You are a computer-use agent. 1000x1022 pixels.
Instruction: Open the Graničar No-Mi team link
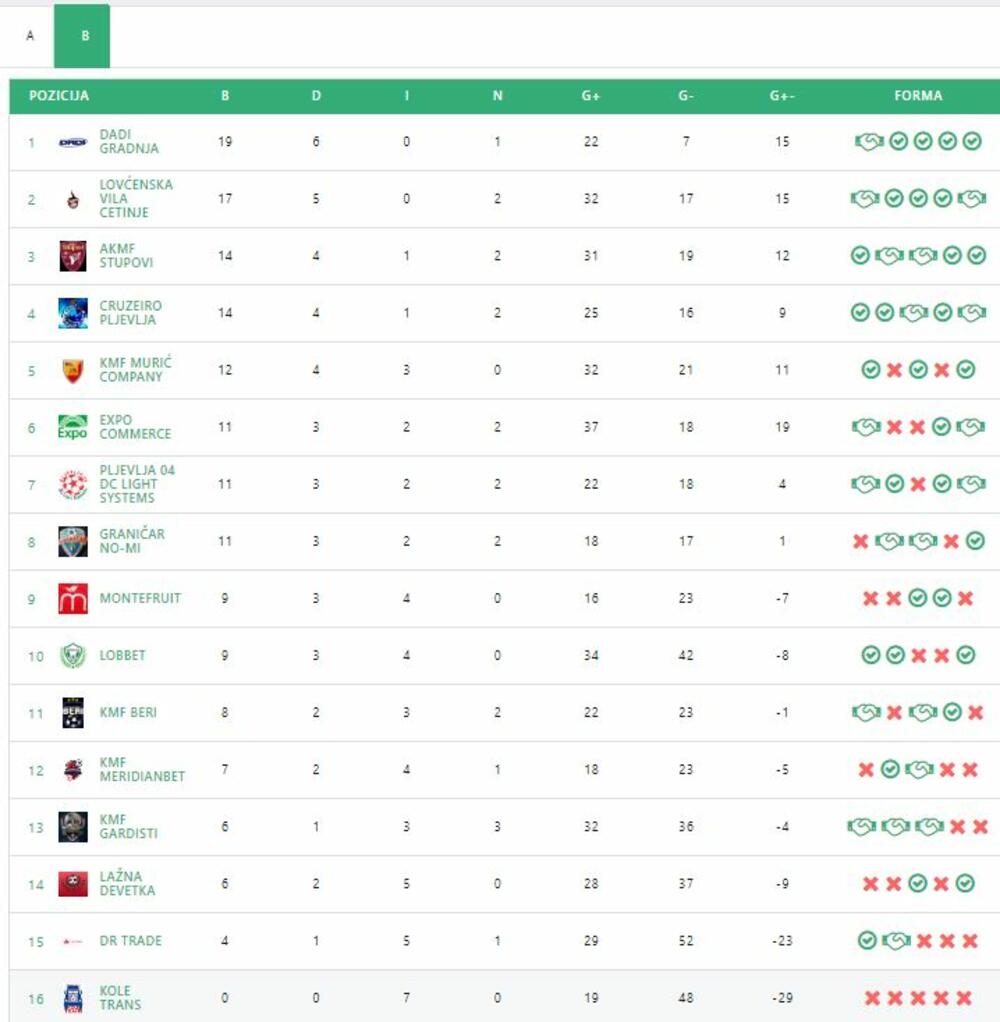point(132,541)
